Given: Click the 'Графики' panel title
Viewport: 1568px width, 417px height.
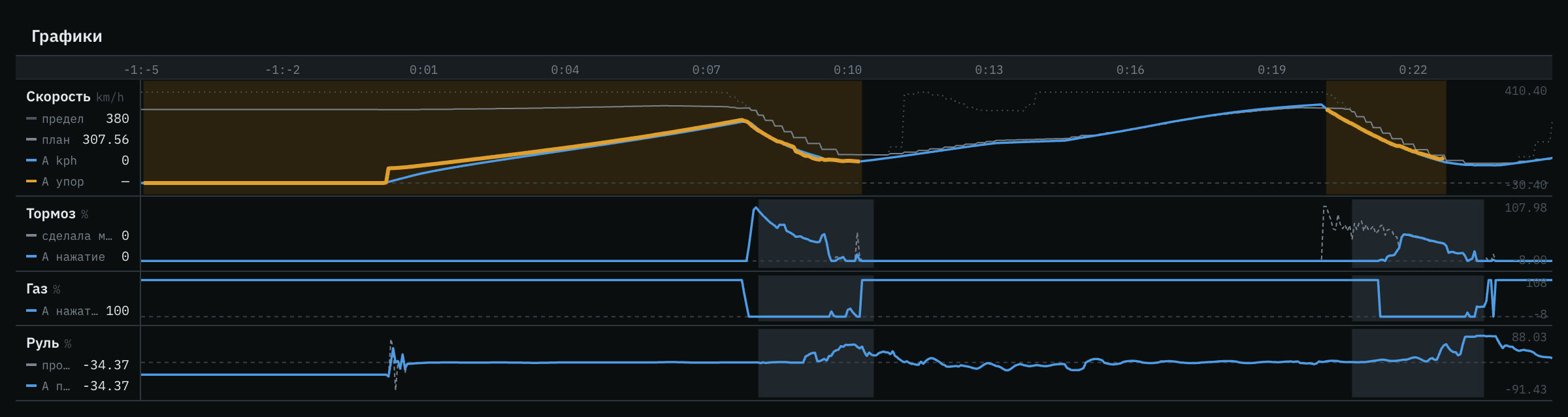Looking at the screenshot, I should tap(67, 36).
